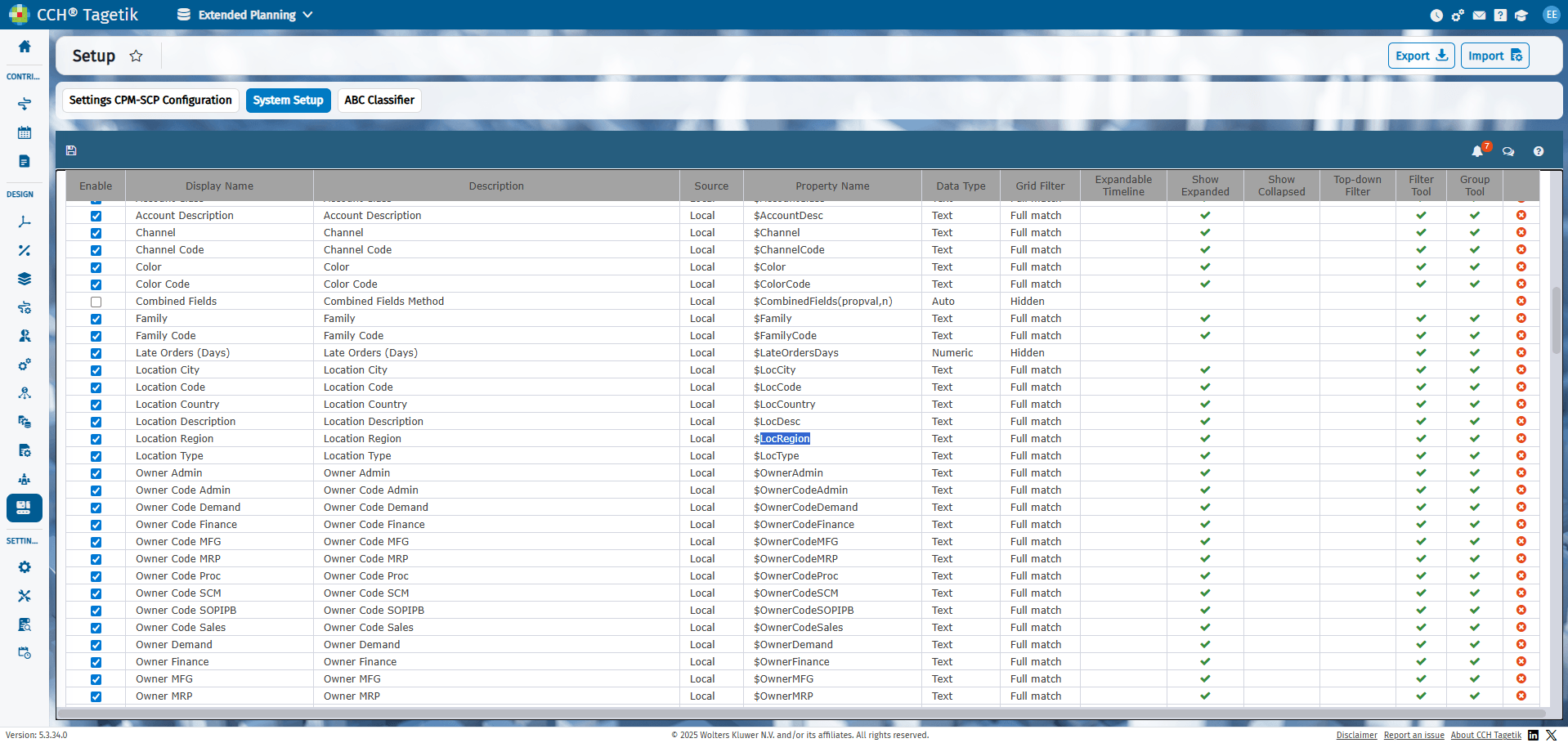Open the notifications bell icon
The height and width of the screenshot is (743, 1568).
point(1477,151)
